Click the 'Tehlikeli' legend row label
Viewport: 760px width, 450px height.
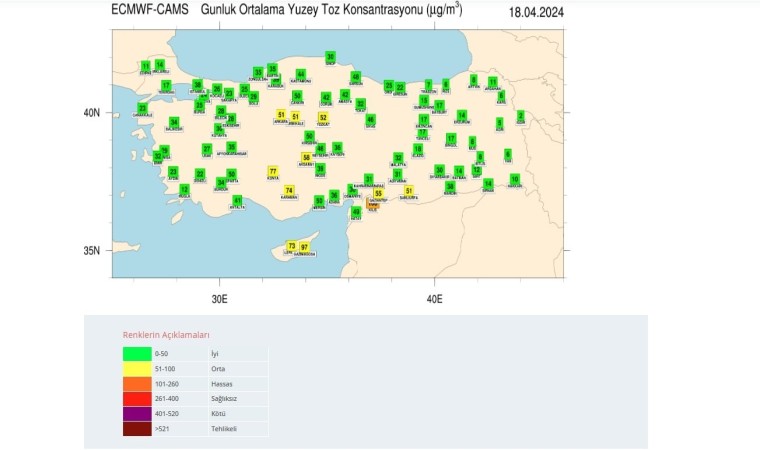pyautogui.click(x=223, y=428)
